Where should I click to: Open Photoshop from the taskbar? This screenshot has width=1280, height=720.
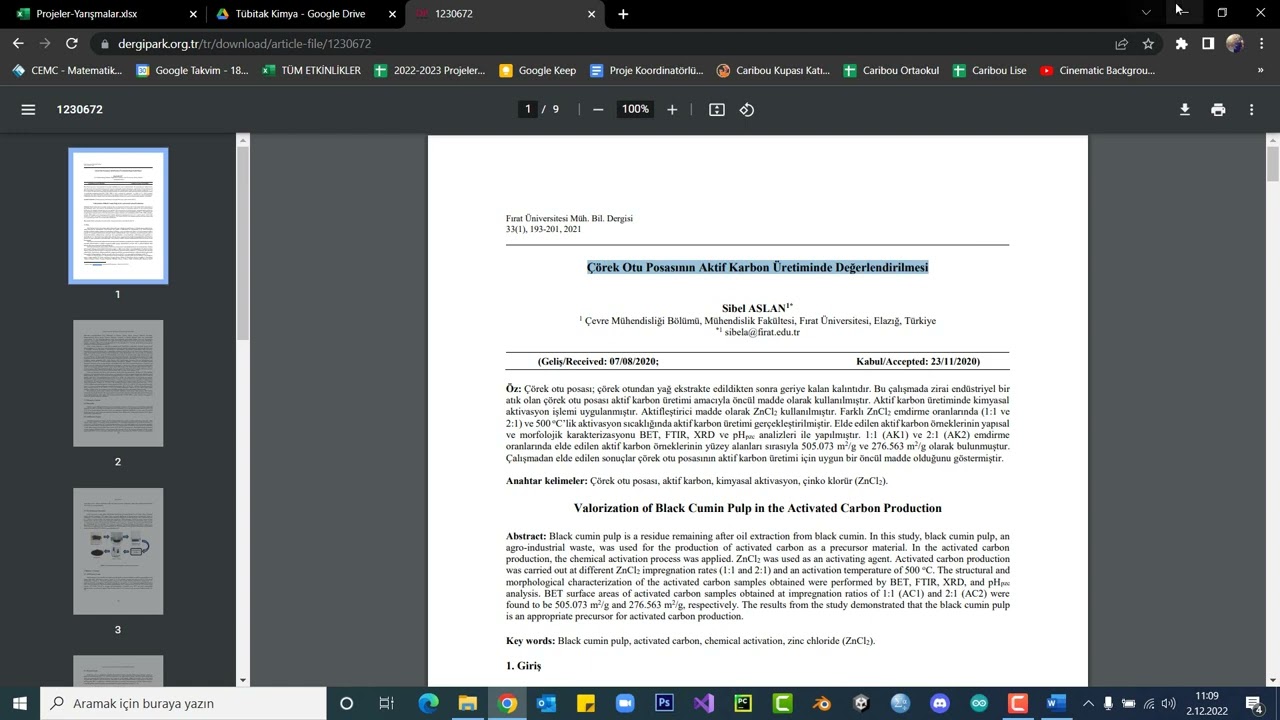point(664,703)
